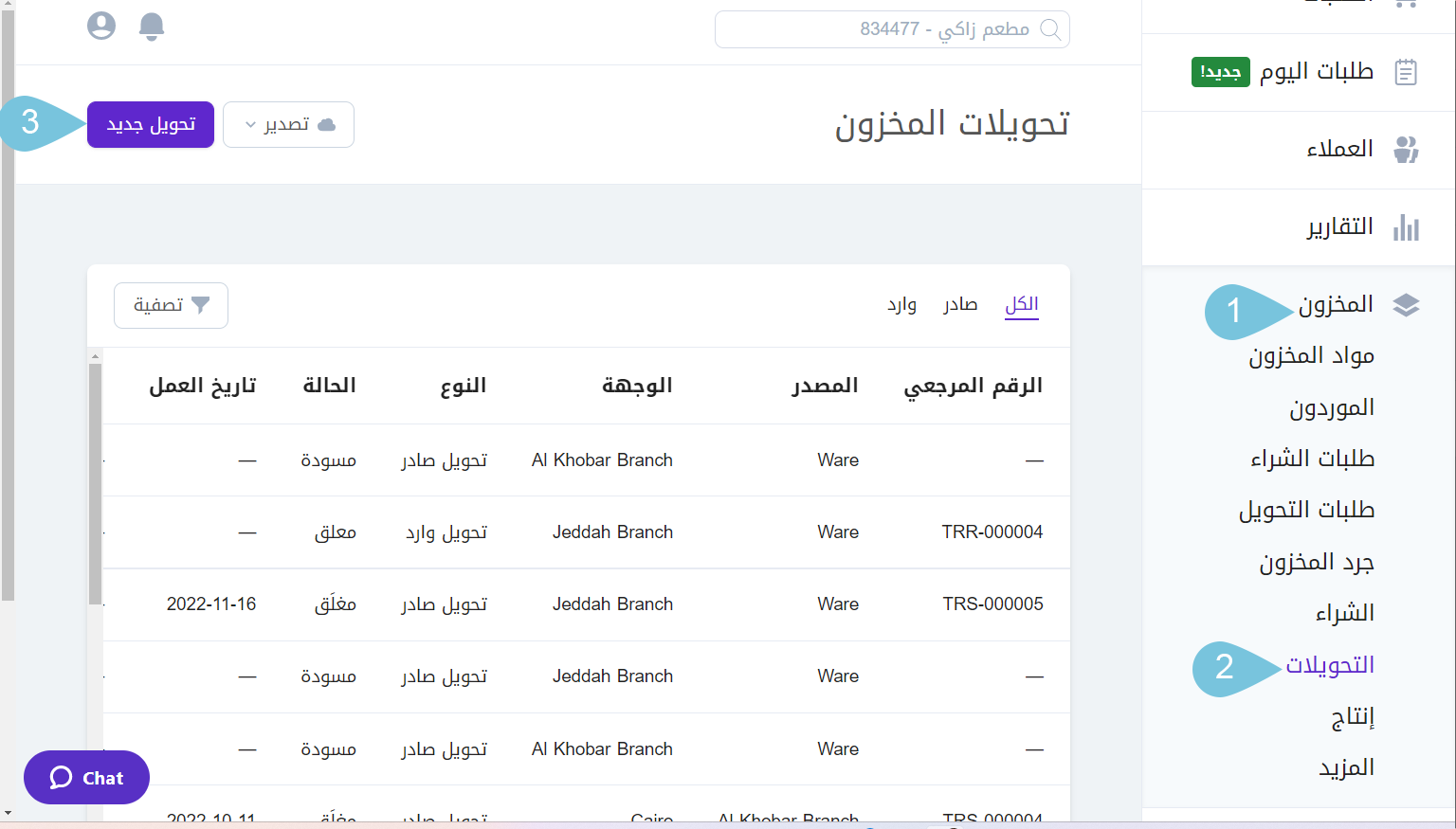This screenshot has width=1456, height=829.
Task: Open the Chat widget
Action: pyautogui.click(x=86, y=778)
